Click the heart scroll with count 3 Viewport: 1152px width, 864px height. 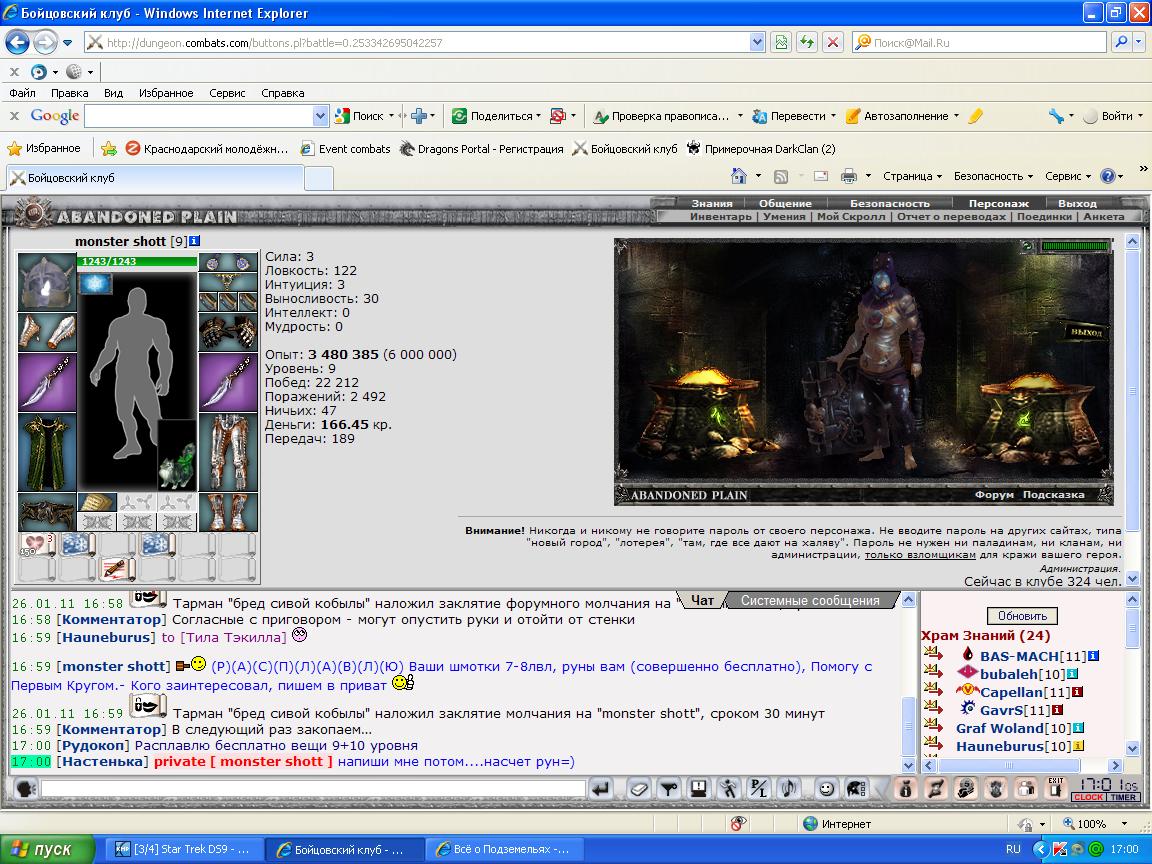(37, 545)
